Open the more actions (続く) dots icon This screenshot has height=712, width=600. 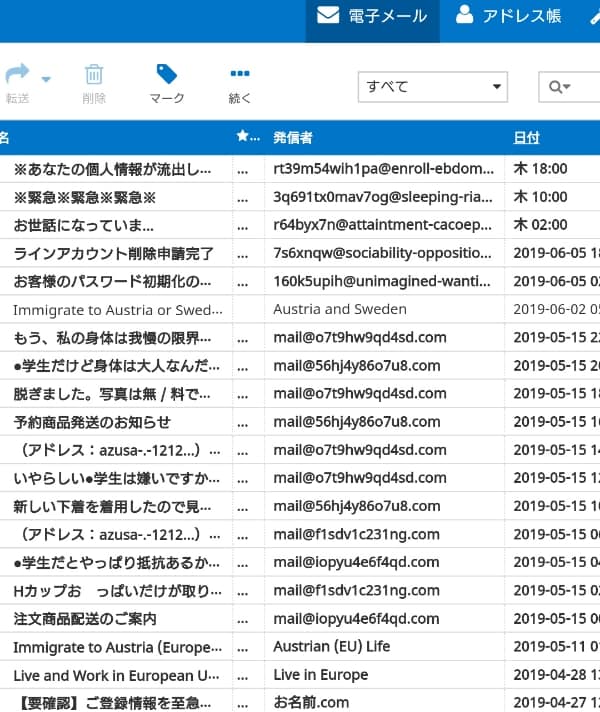pos(240,75)
